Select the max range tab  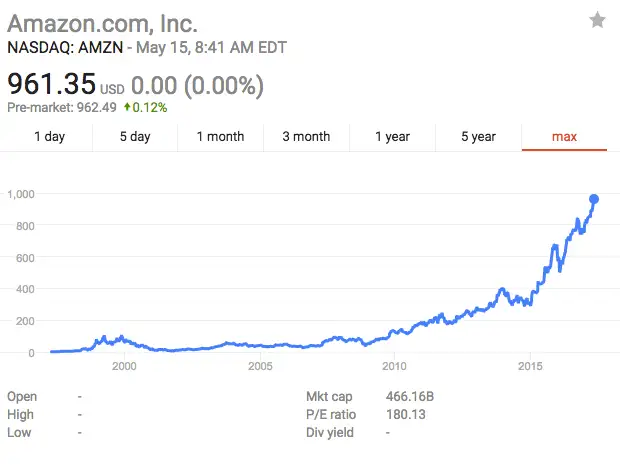(564, 137)
